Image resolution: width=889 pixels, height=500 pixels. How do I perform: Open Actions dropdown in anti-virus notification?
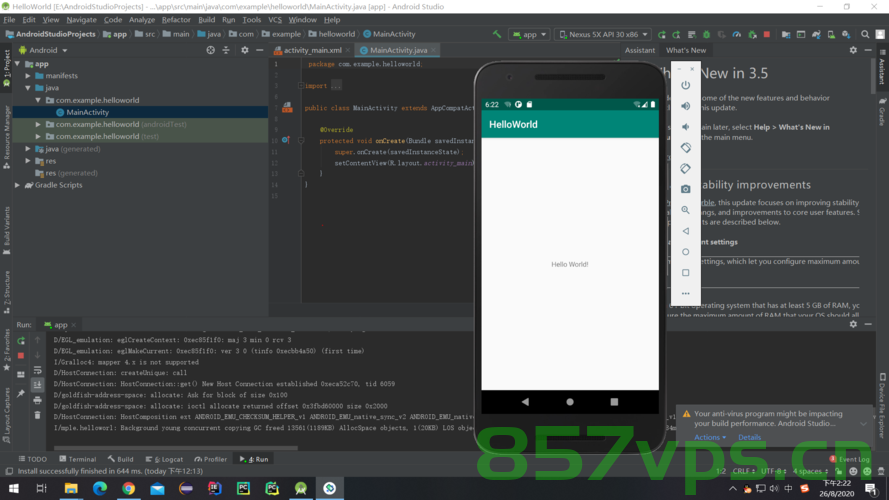tap(710, 437)
